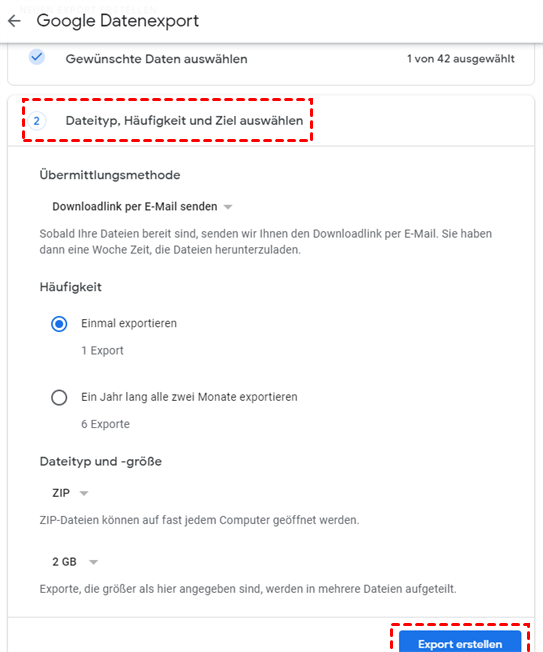
Task: Click the blue checkmark step icon
Action: [37, 57]
